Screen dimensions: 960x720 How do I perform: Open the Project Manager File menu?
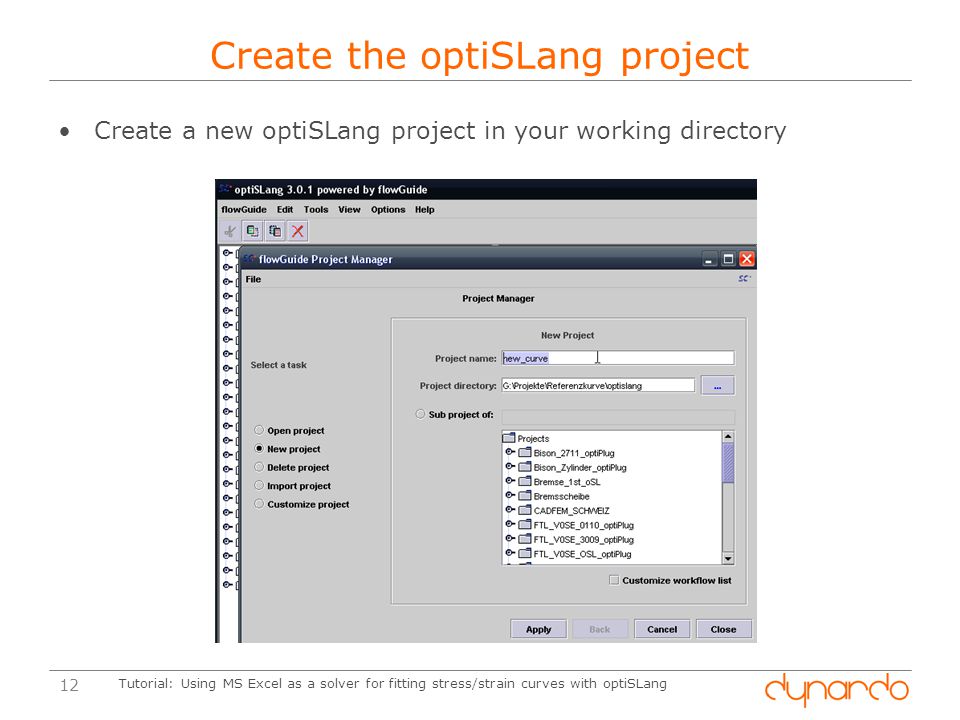coord(253,279)
